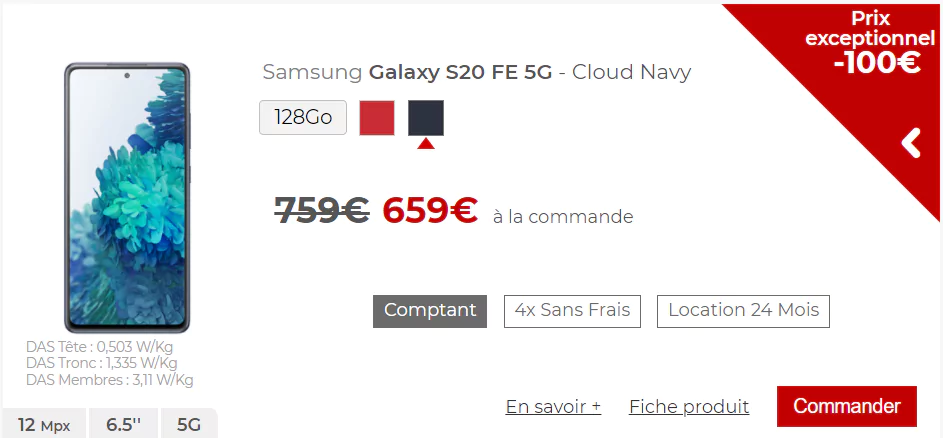Click the white left chevron arrow
The height and width of the screenshot is (438, 943).
pos(911,143)
